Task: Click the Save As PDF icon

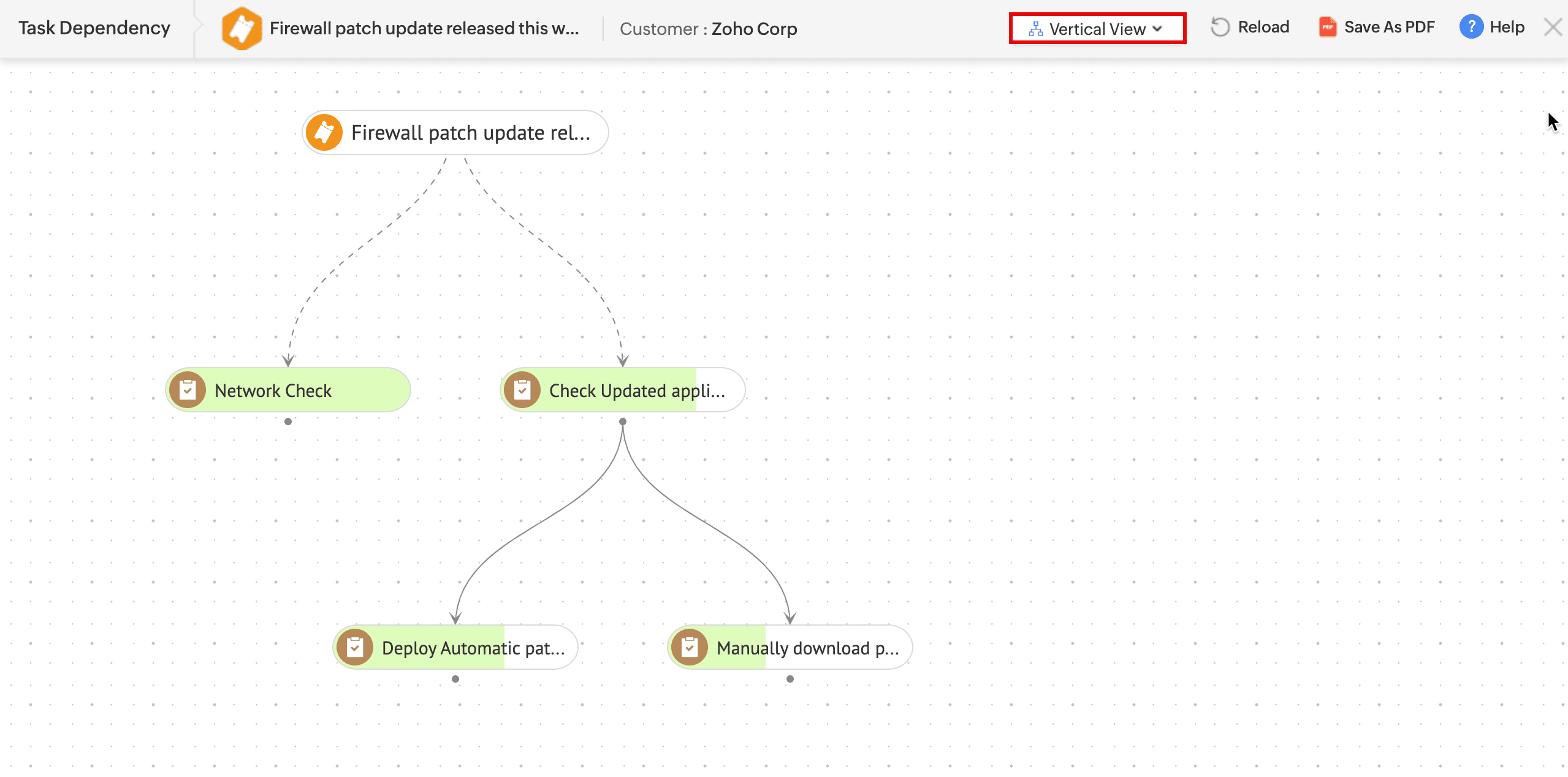Action: point(1327,28)
